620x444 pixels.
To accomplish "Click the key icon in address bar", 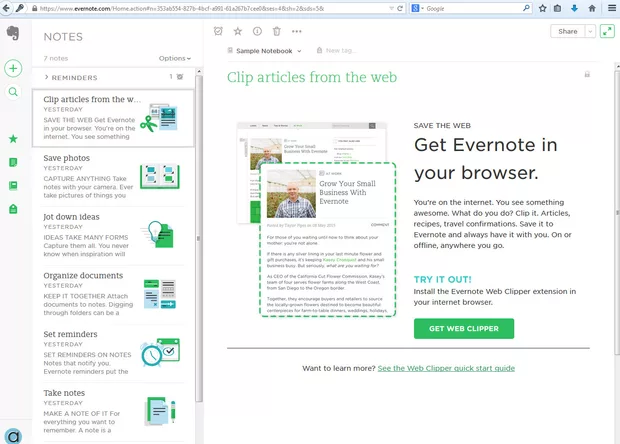I will [x=20, y=8].
